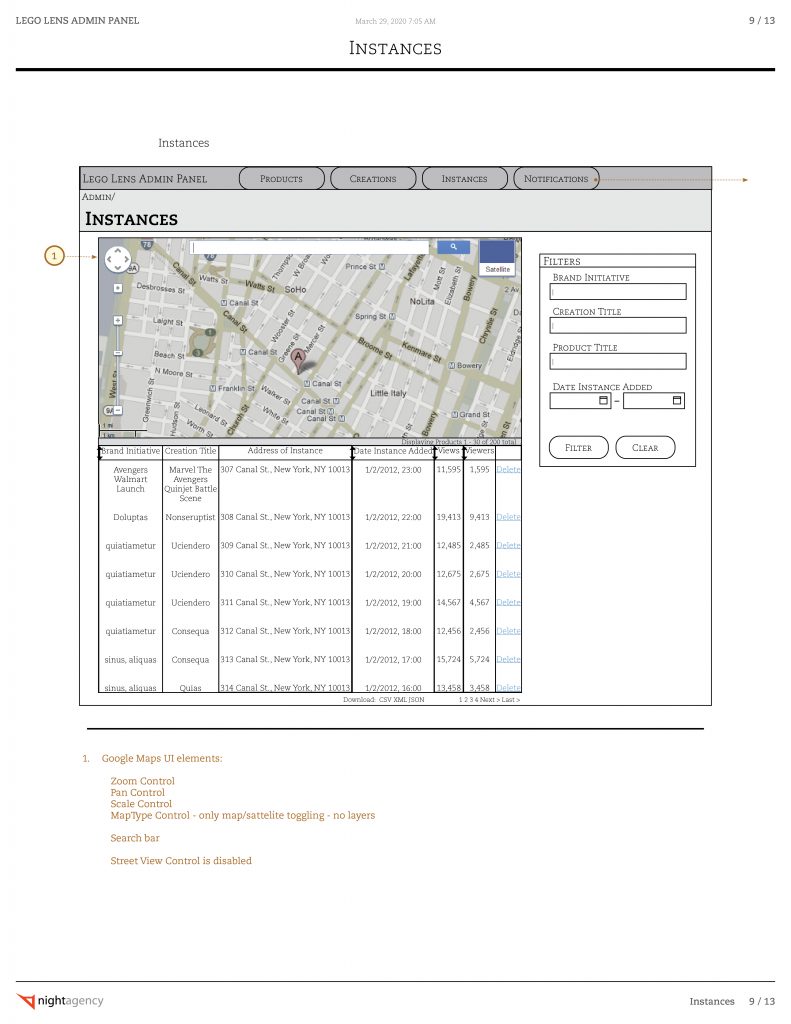791x1024 pixels.
Task: Select the 1/2/2012, 23:00 date cell
Action: 393,470
